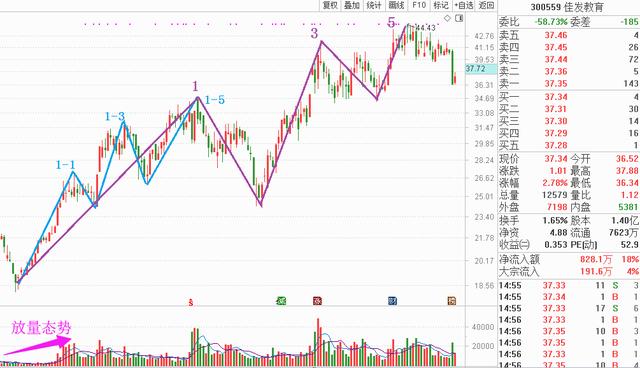Select the 画线 drawing tool
640x368 pixels.
[396, 5]
